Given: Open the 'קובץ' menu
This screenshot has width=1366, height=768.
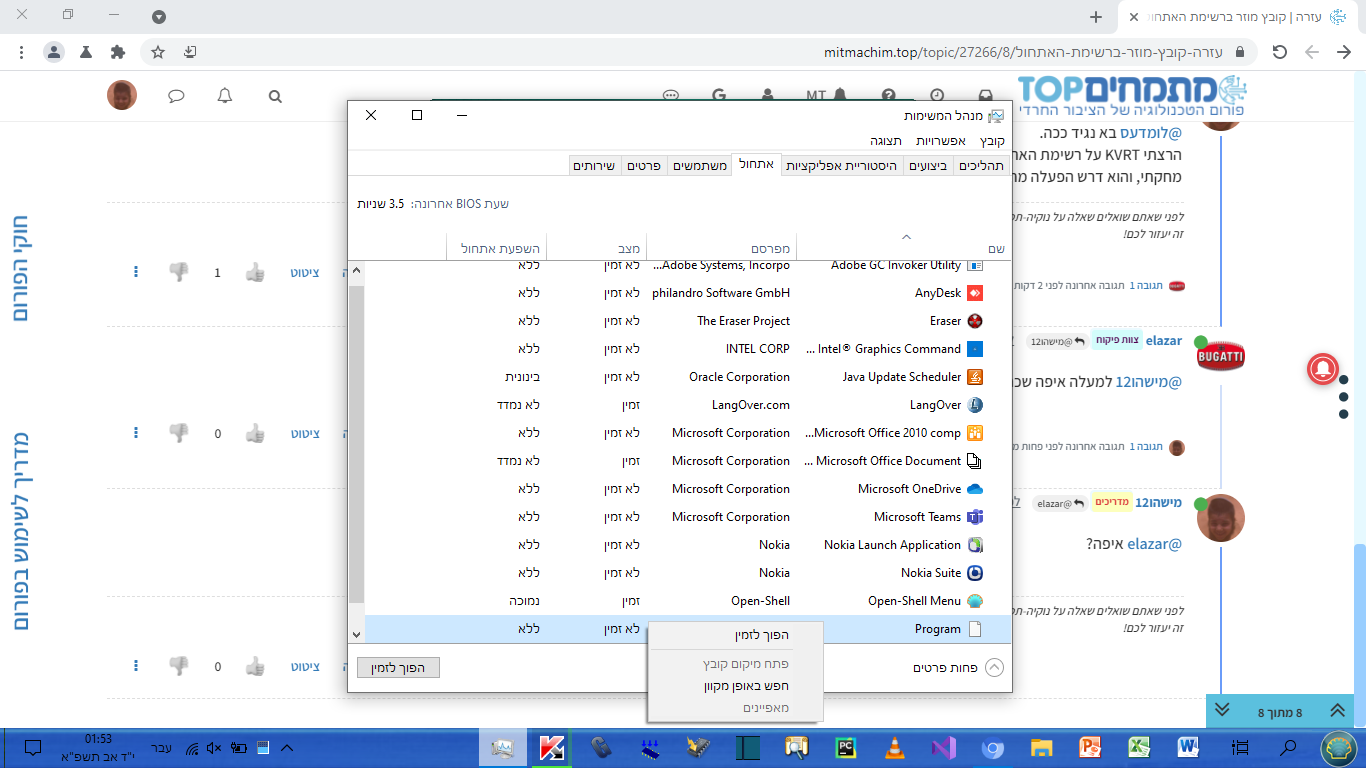Looking at the screenshot, I should point(992,141).
